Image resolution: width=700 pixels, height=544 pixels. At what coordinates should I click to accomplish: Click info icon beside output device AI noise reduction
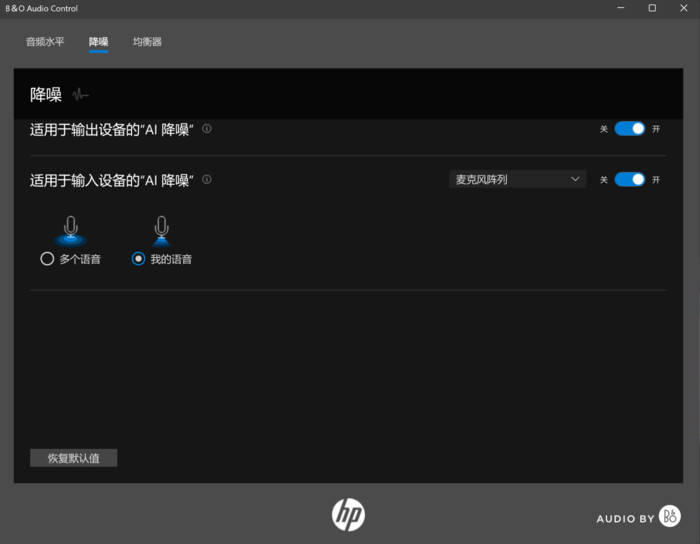pyautogui.click(x=207, y=128)
